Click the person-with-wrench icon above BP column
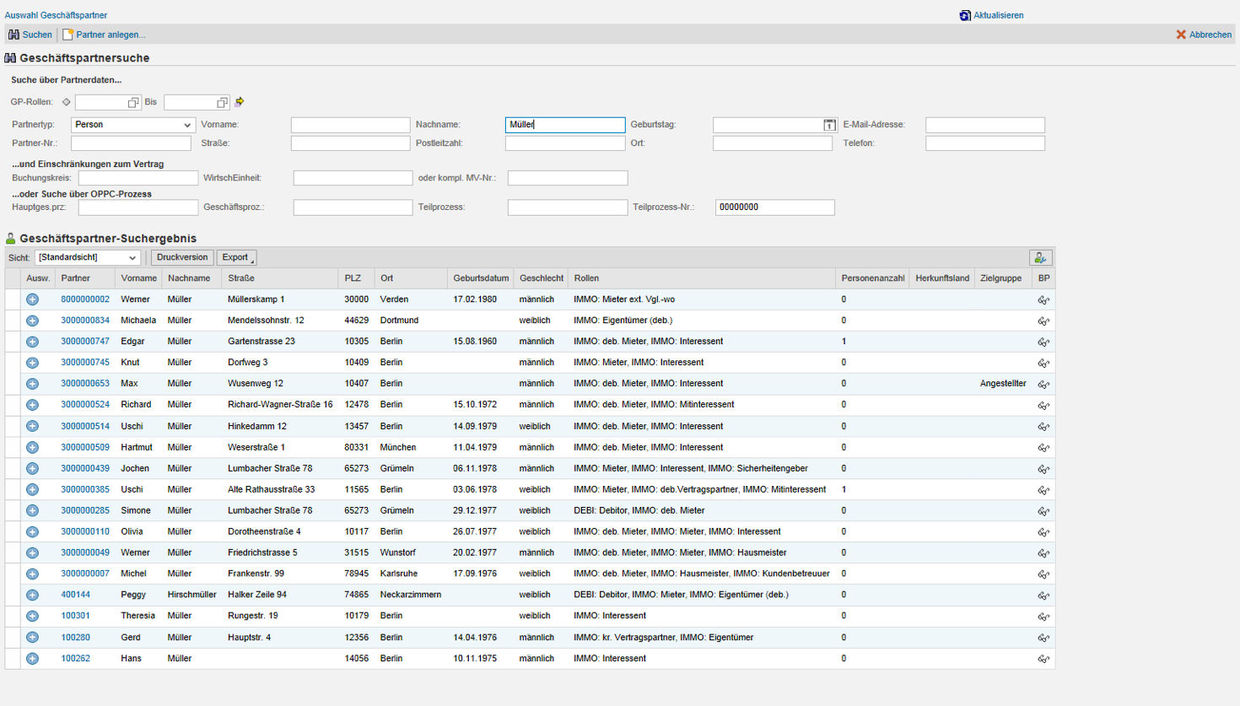 point(1040,256)
